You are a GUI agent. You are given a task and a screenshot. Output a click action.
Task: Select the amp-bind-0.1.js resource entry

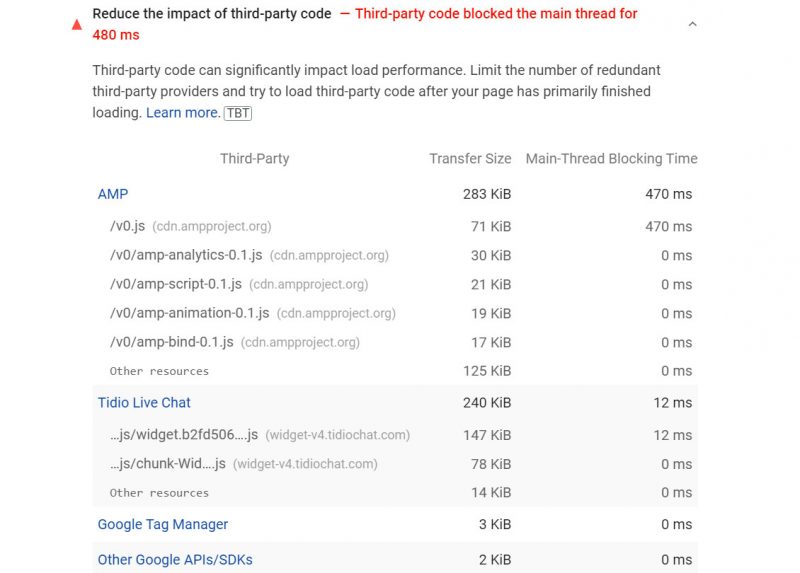click(172, 342)
